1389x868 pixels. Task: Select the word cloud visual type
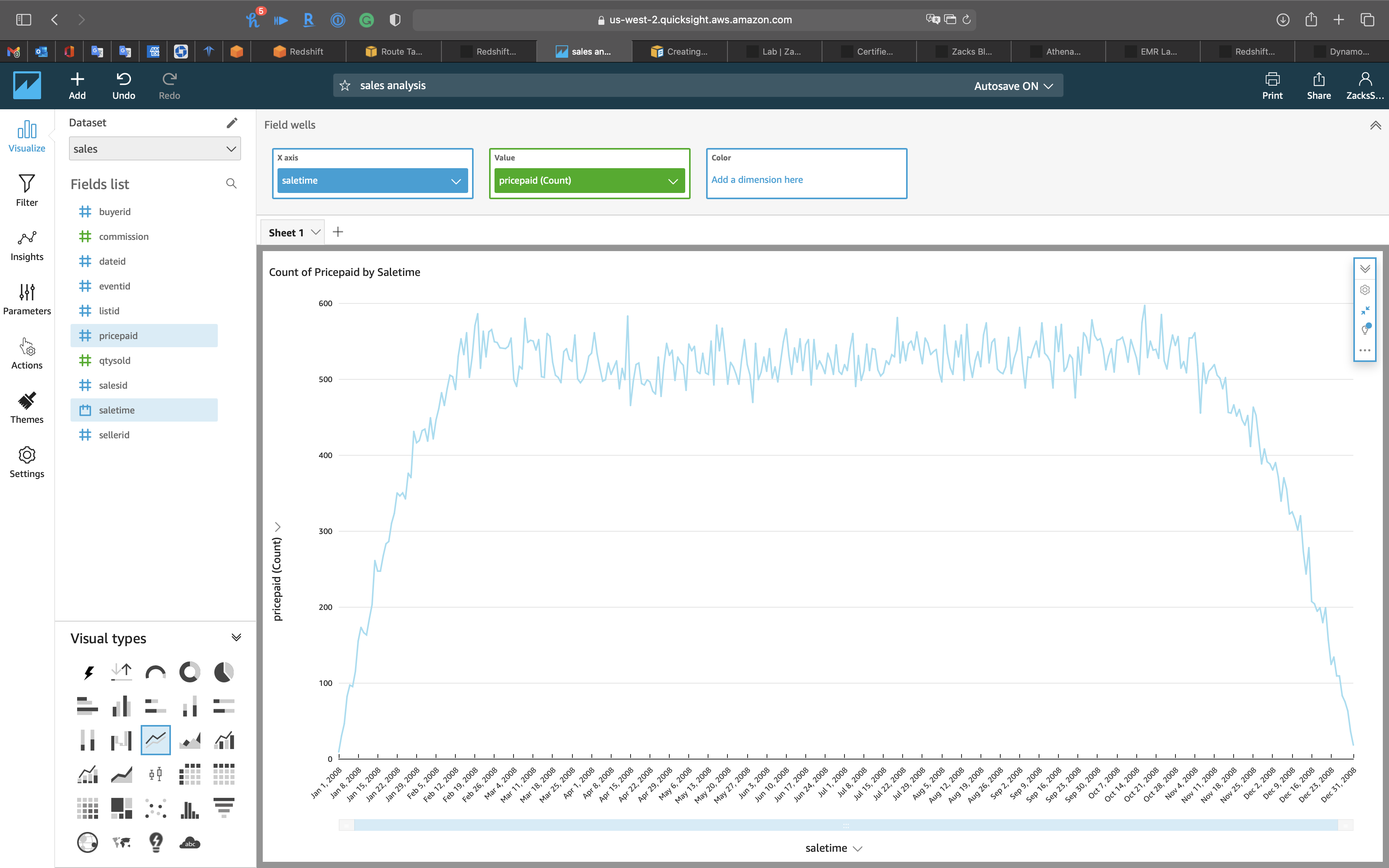190,843
